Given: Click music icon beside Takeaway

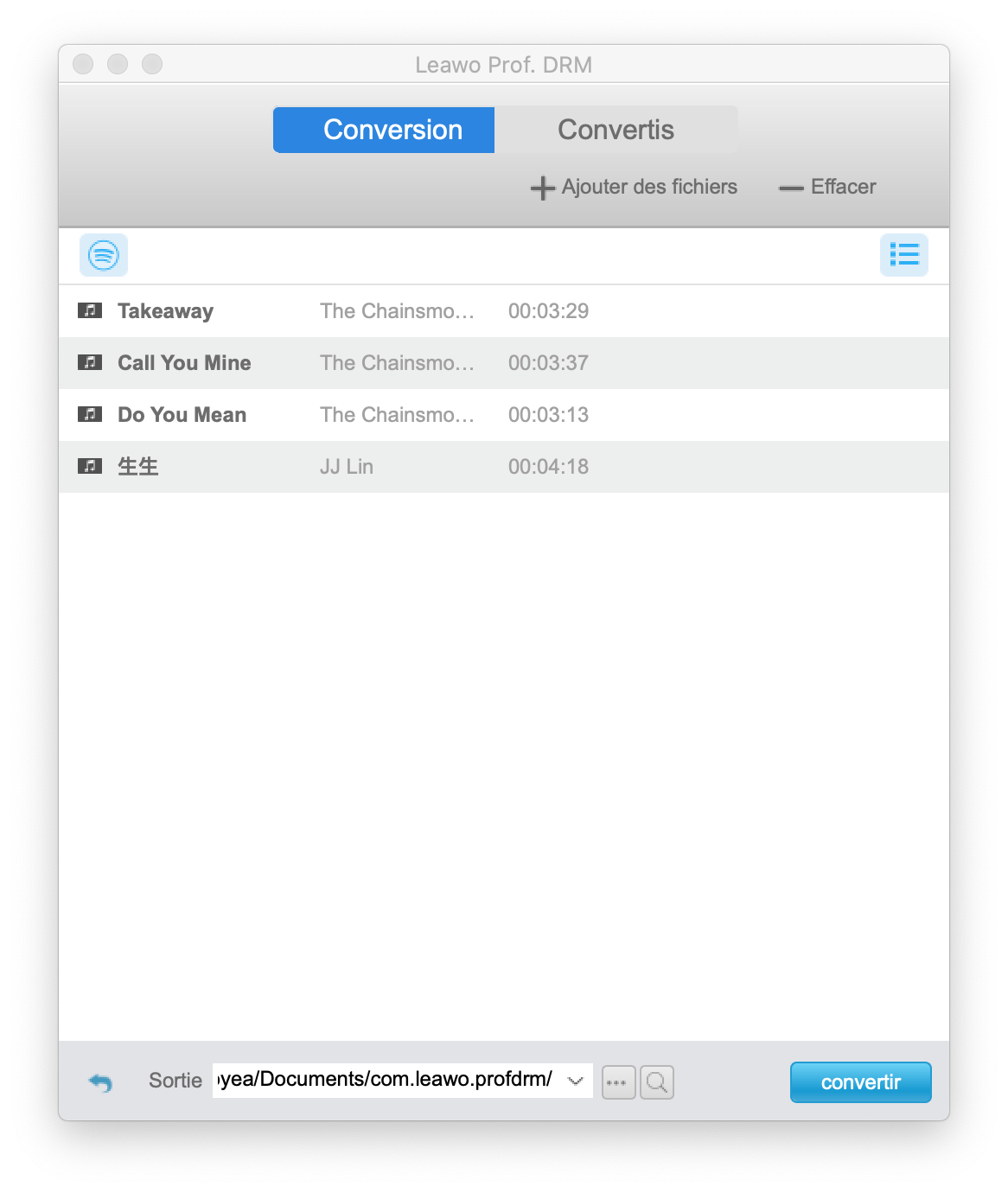Looking at the screenshot, I should [x=90, y=310].
